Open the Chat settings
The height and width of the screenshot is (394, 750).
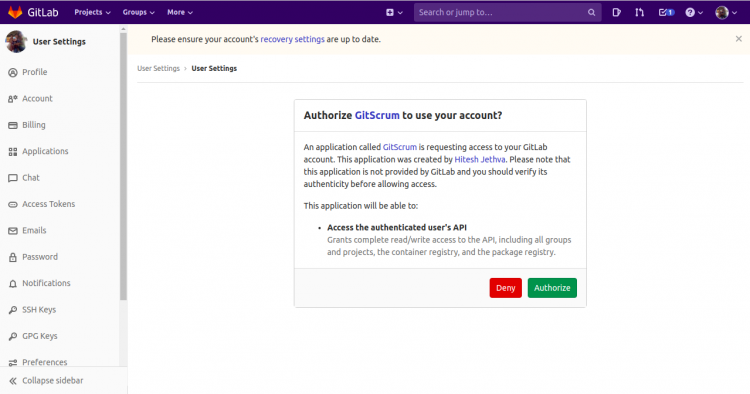click(x=31, y=178)
